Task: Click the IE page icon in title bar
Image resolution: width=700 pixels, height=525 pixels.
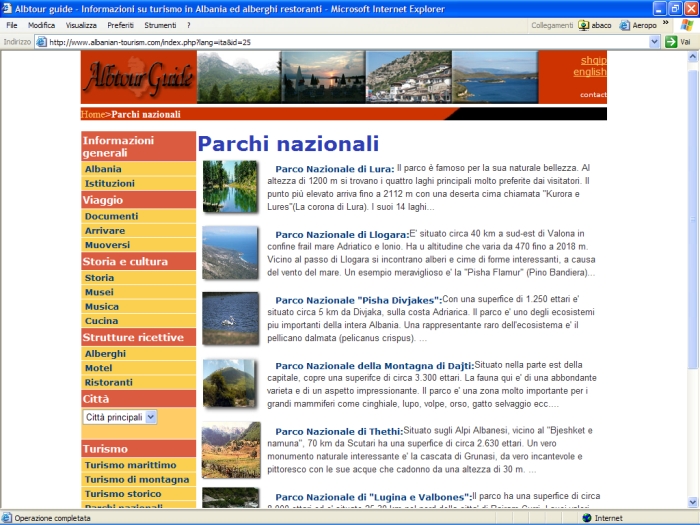Action: pyautogui.click(x=6, y=8)
